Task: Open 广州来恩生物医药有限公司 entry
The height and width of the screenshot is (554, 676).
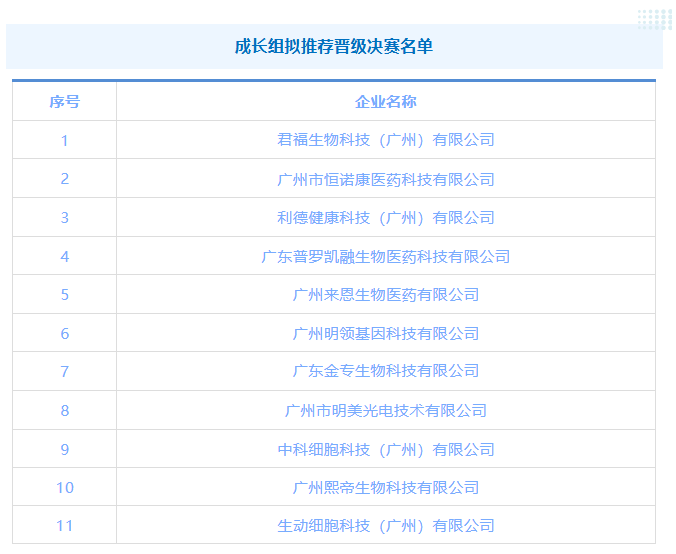Action: coord(385,294)
